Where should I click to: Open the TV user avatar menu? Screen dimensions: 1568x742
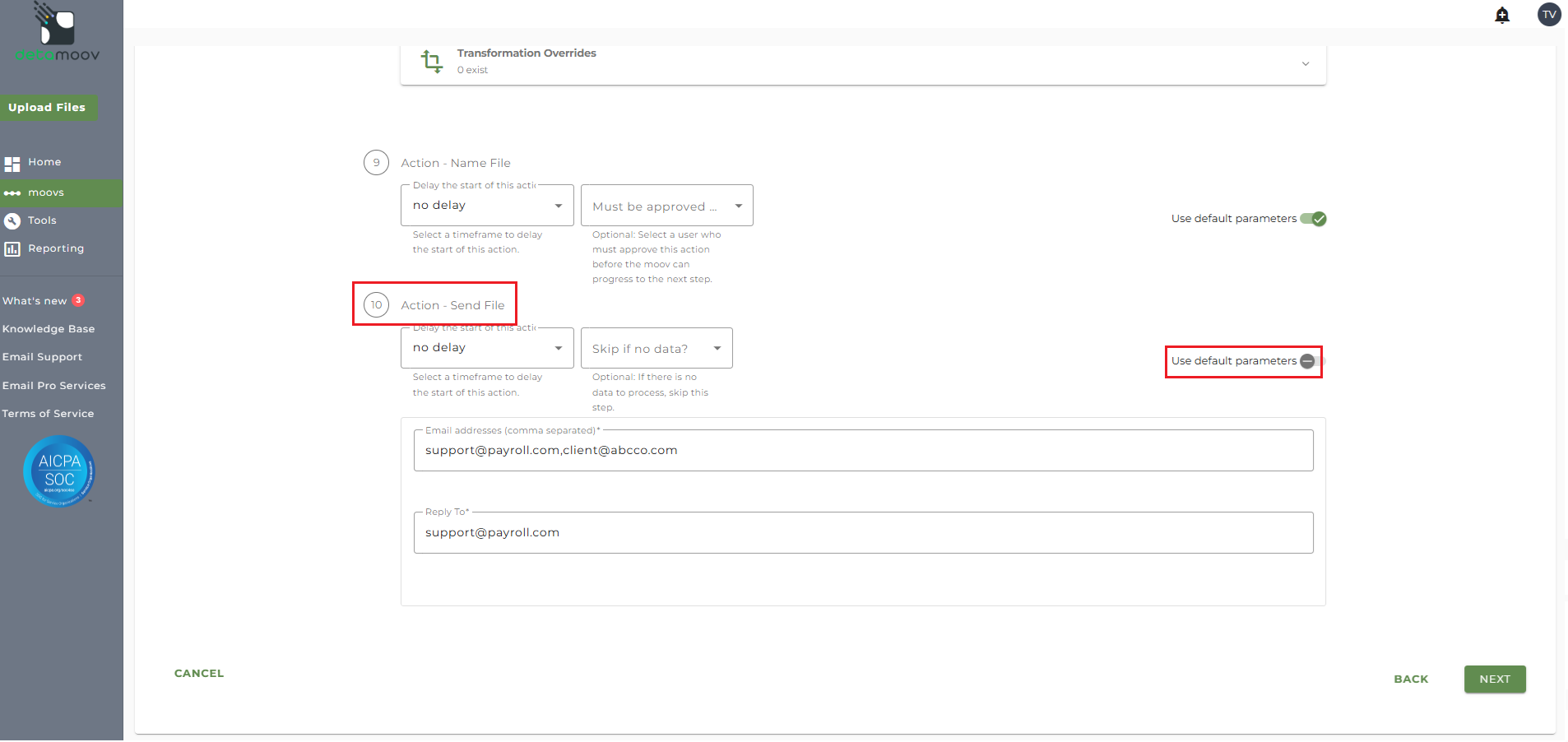(1548, 15)
